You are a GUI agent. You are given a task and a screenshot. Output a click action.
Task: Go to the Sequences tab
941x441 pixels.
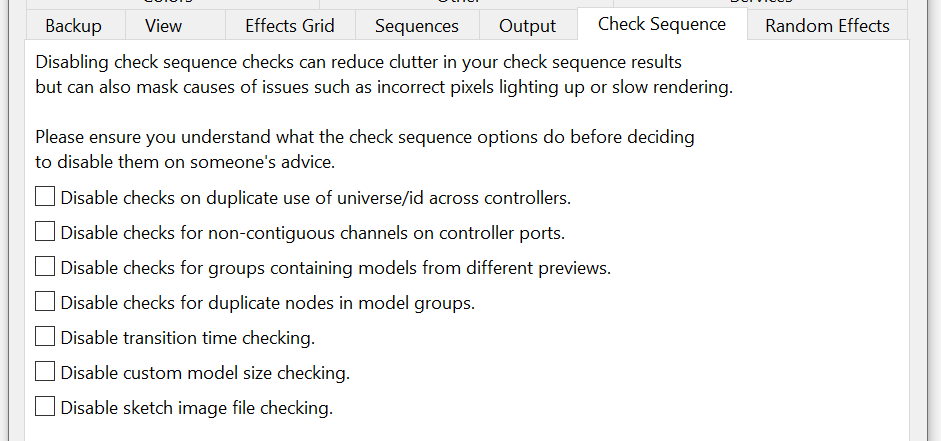pos(417,26)
